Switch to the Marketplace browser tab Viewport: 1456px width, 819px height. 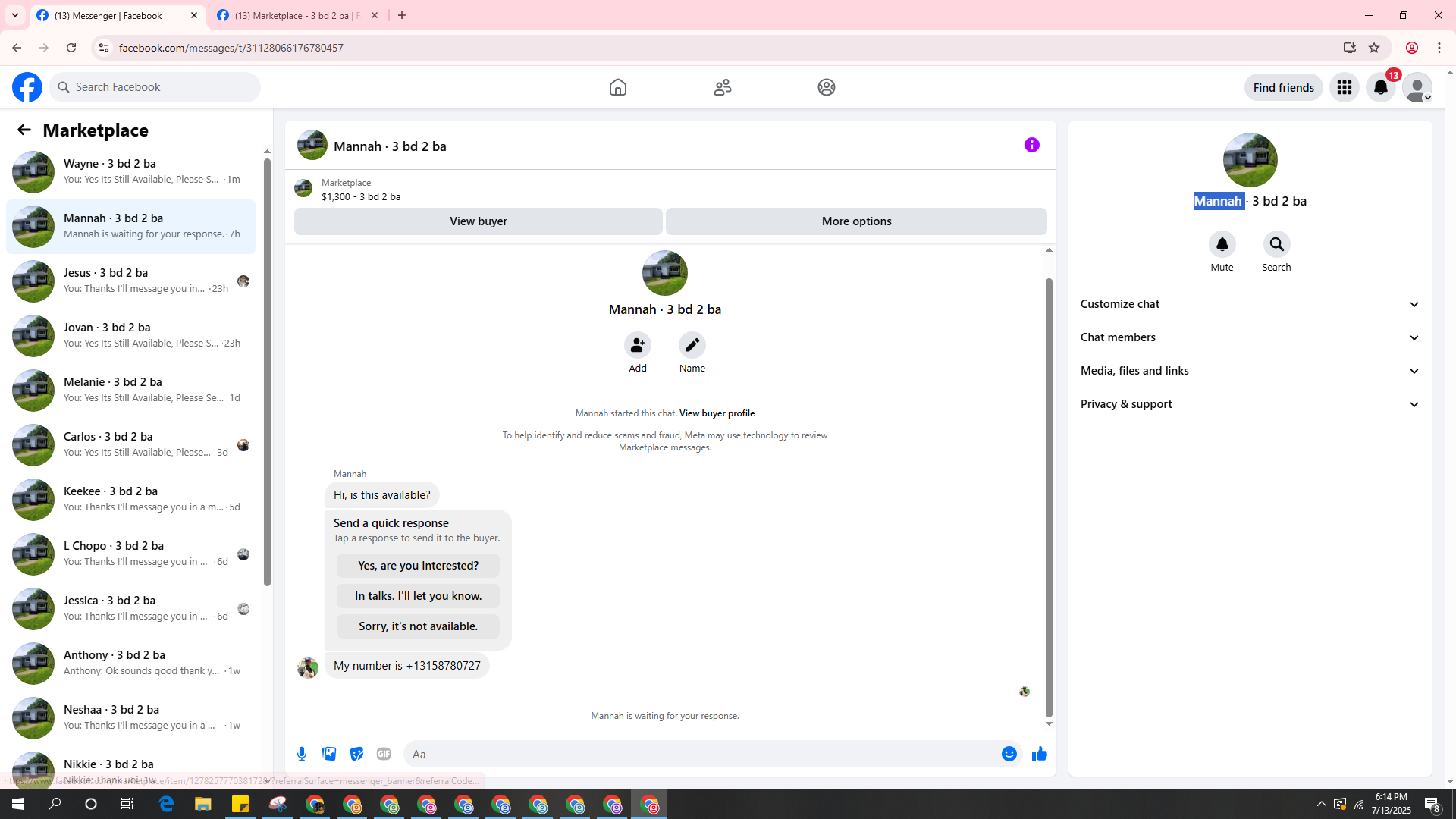(296, 15)
